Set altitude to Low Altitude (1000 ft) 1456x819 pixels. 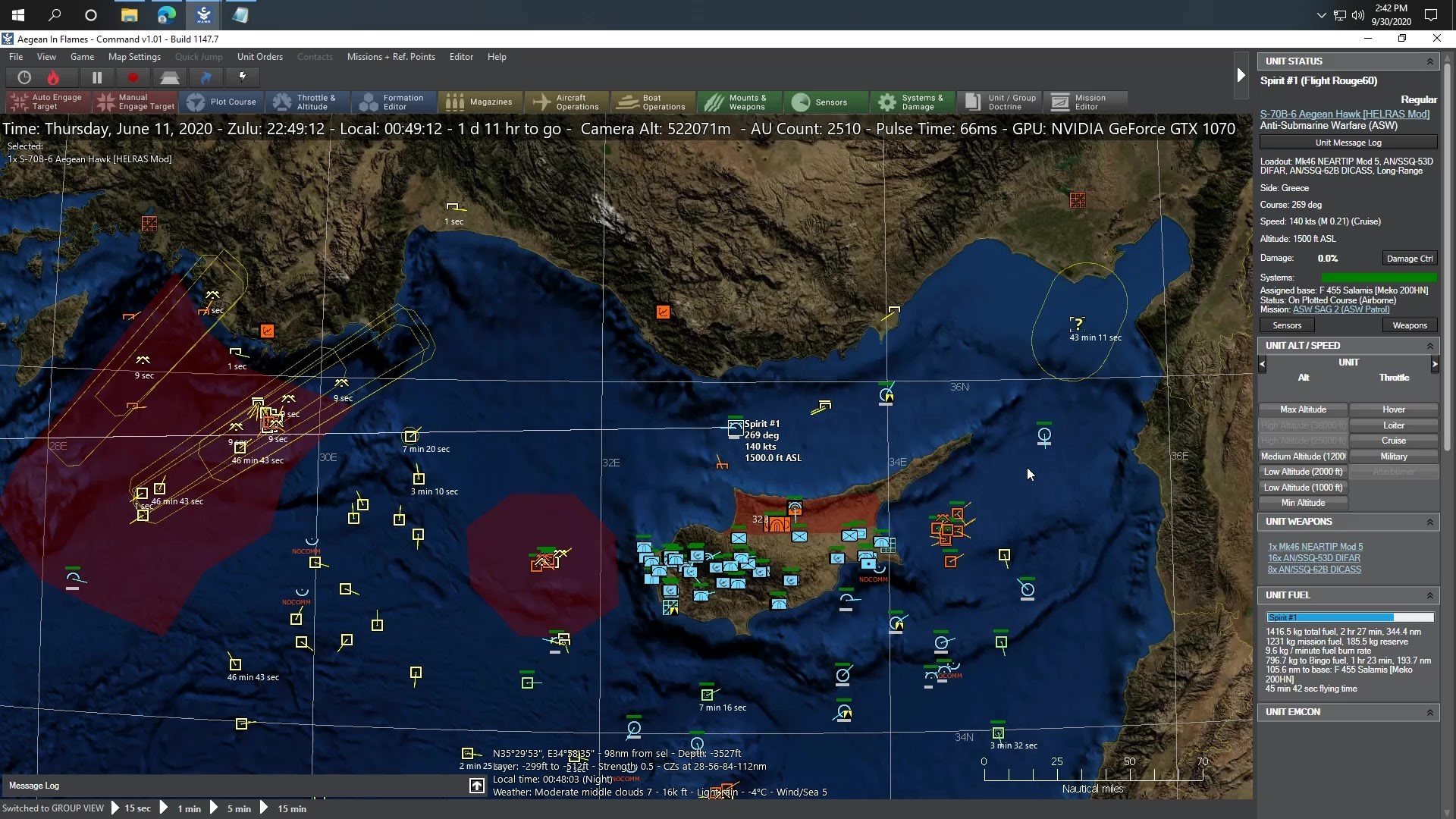(1303, 488)
